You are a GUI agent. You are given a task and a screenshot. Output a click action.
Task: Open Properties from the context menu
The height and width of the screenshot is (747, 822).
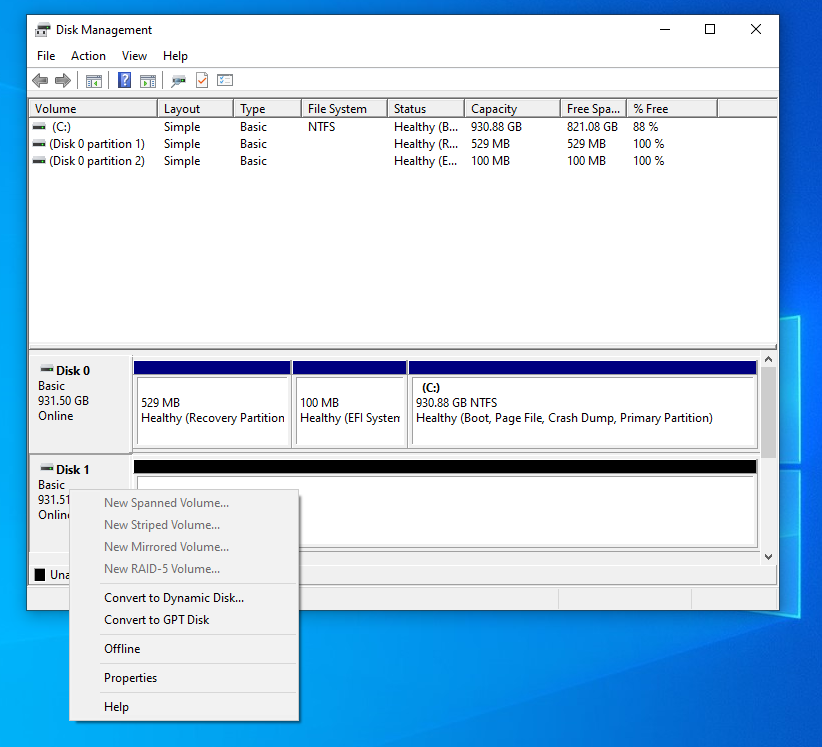point(184,678)
